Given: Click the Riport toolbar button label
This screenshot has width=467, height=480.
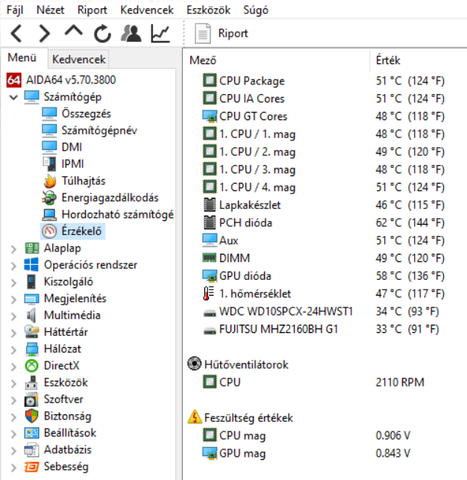Looking at the screenshot, I should [233, 33].
